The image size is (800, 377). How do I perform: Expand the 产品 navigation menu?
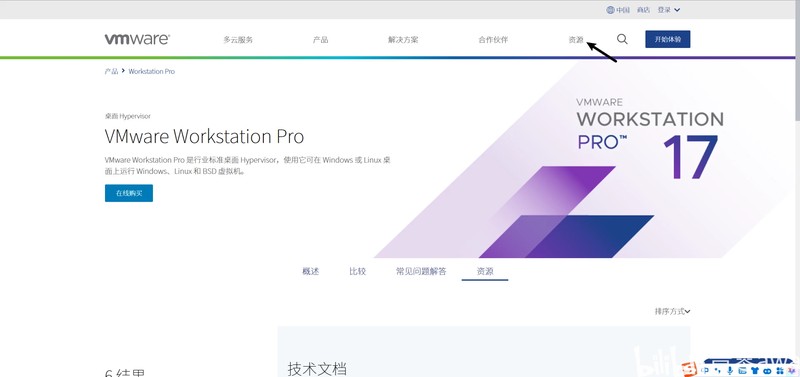[x=320, y=39]
